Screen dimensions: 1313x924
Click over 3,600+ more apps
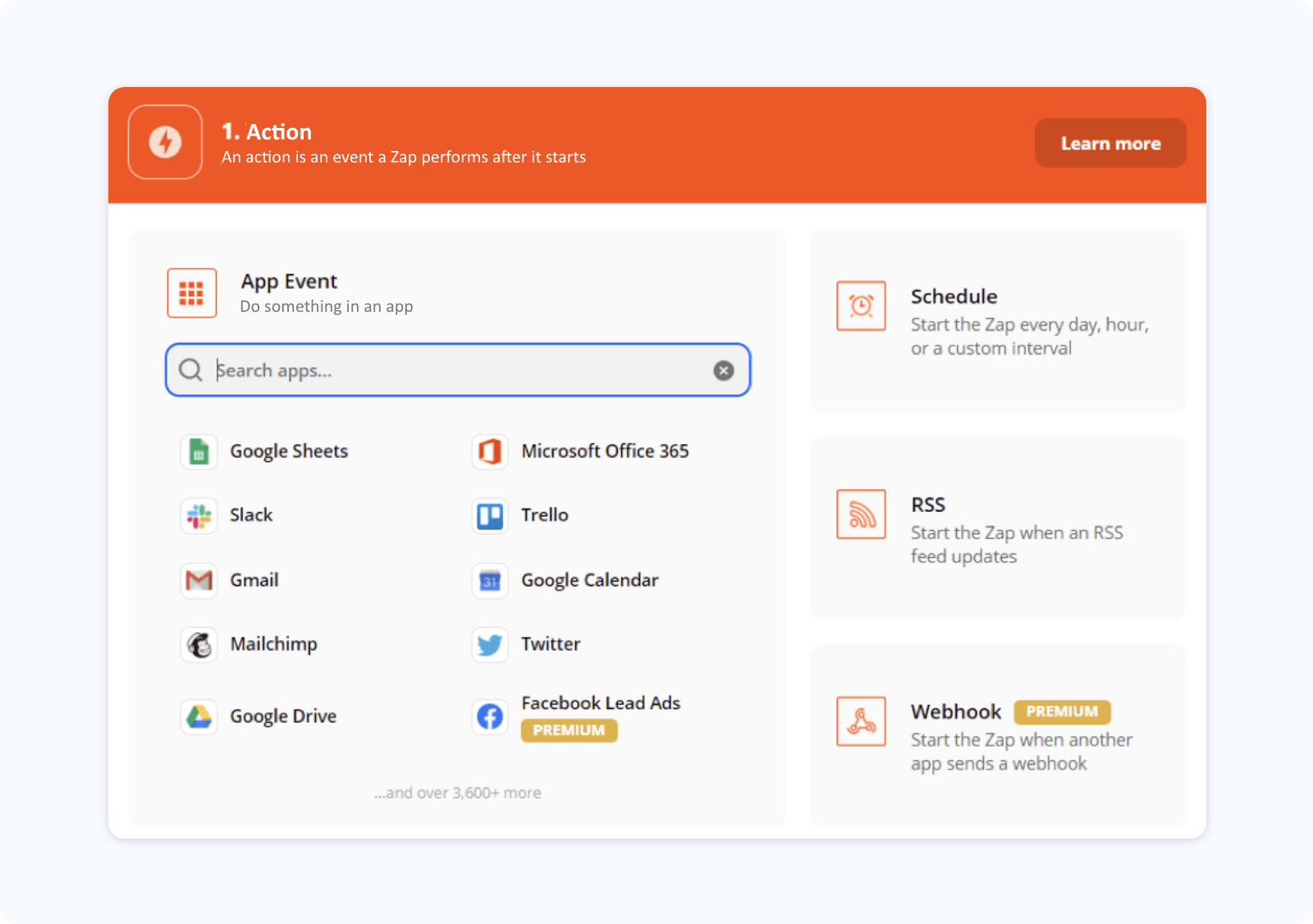point(457,793)
